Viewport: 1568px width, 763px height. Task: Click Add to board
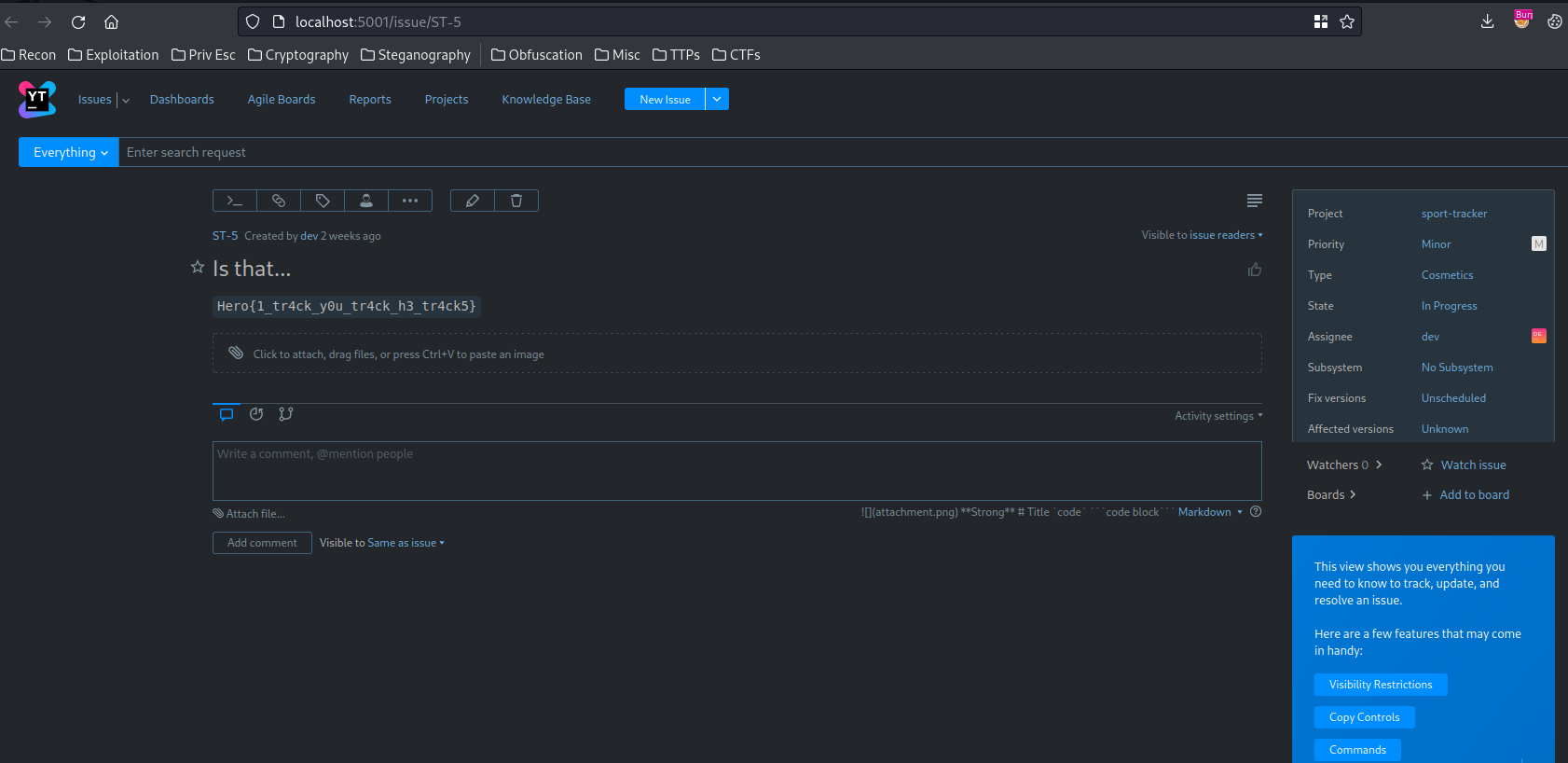[x=1465, y=494]
